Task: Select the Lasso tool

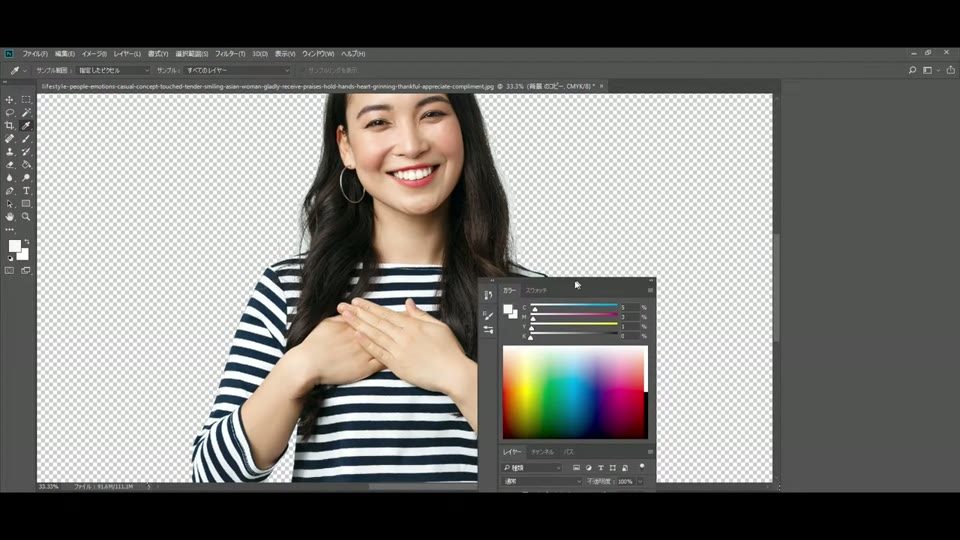Action: click(x=9, y=113)
